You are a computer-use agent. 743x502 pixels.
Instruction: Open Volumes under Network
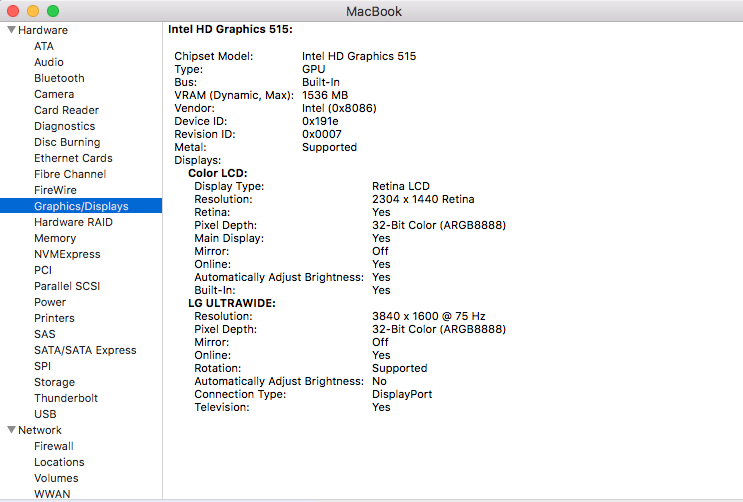[56, 478]
